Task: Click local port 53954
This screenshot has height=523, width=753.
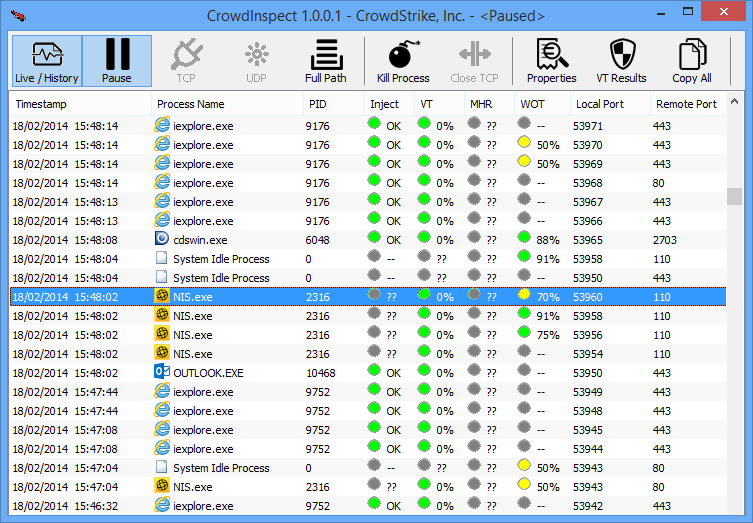Action: [588, 354]
